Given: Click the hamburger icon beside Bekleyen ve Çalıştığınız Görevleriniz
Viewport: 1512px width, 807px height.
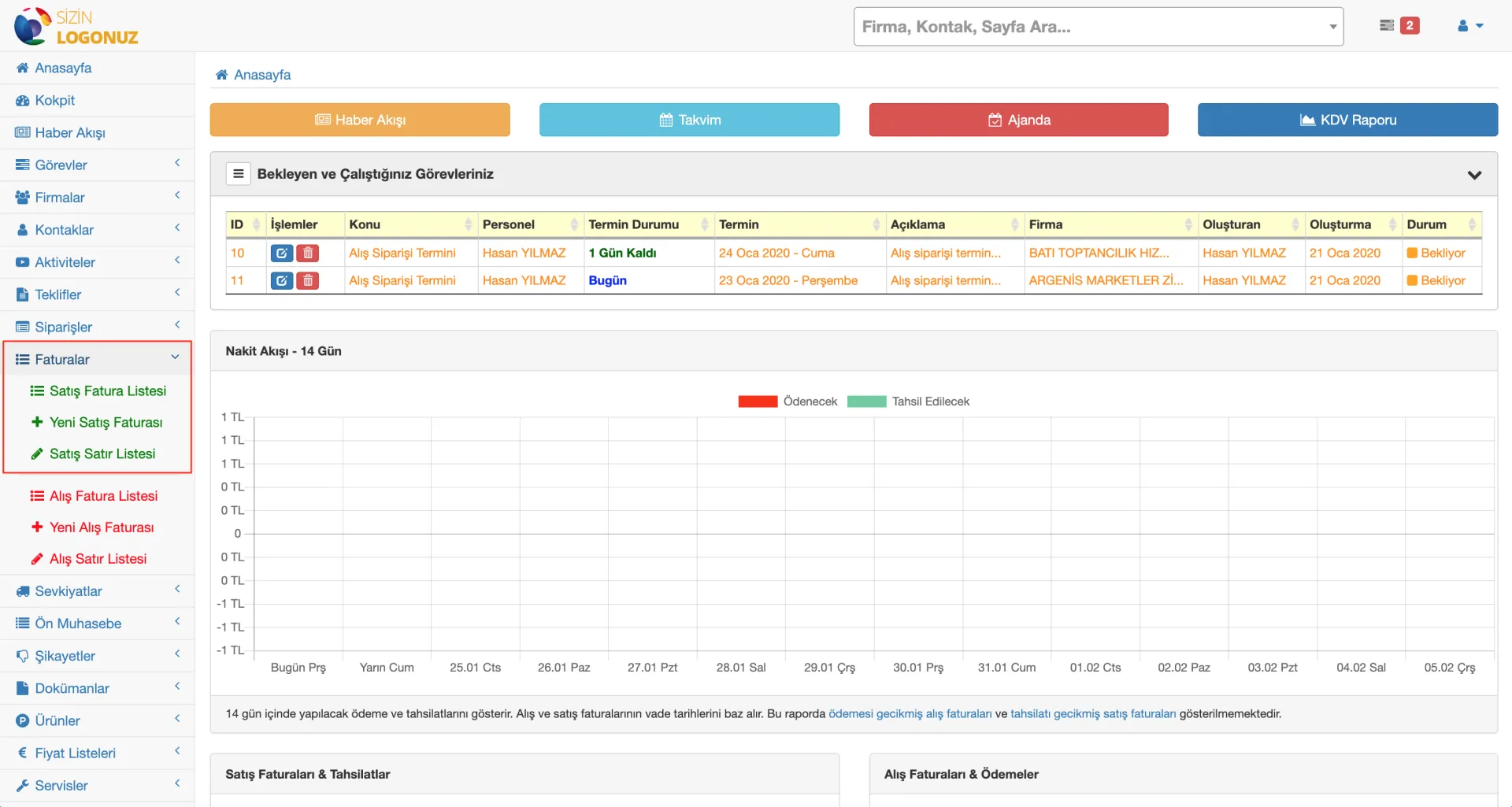Looking at the screenshot, I should point(238,174).
